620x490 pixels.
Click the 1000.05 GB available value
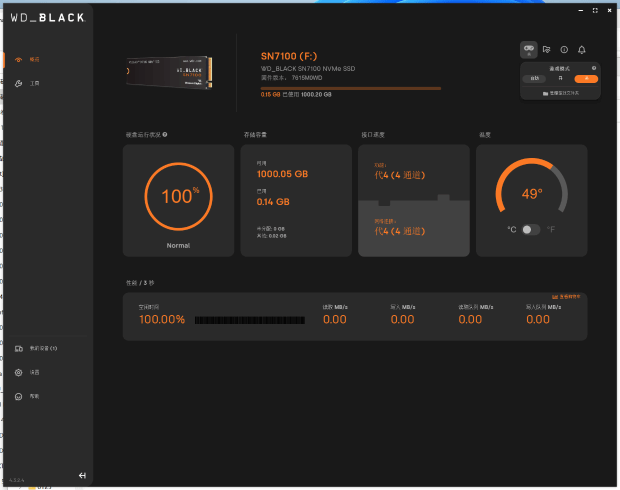(282, 174)
